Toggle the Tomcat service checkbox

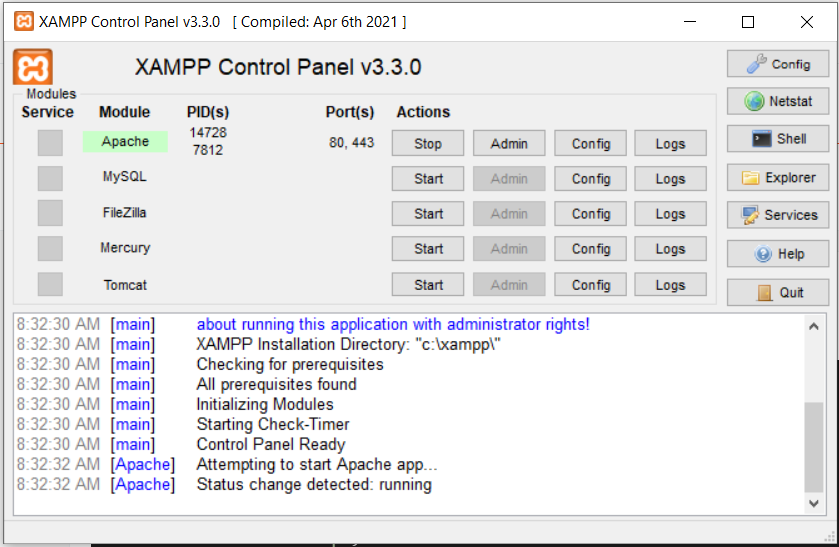50,284
